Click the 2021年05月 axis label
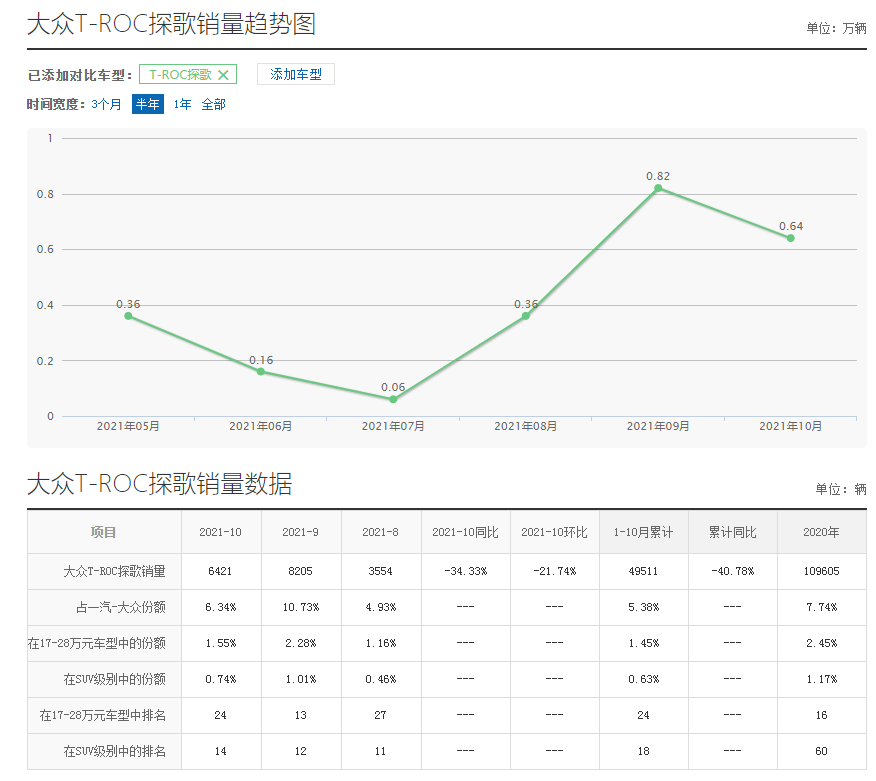 pyautogui.click(x=128, y=426)
